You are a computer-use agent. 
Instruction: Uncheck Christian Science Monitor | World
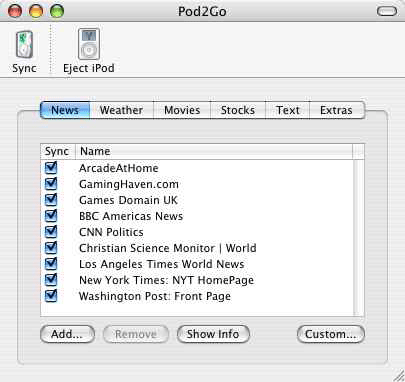[x=51, y=248]
